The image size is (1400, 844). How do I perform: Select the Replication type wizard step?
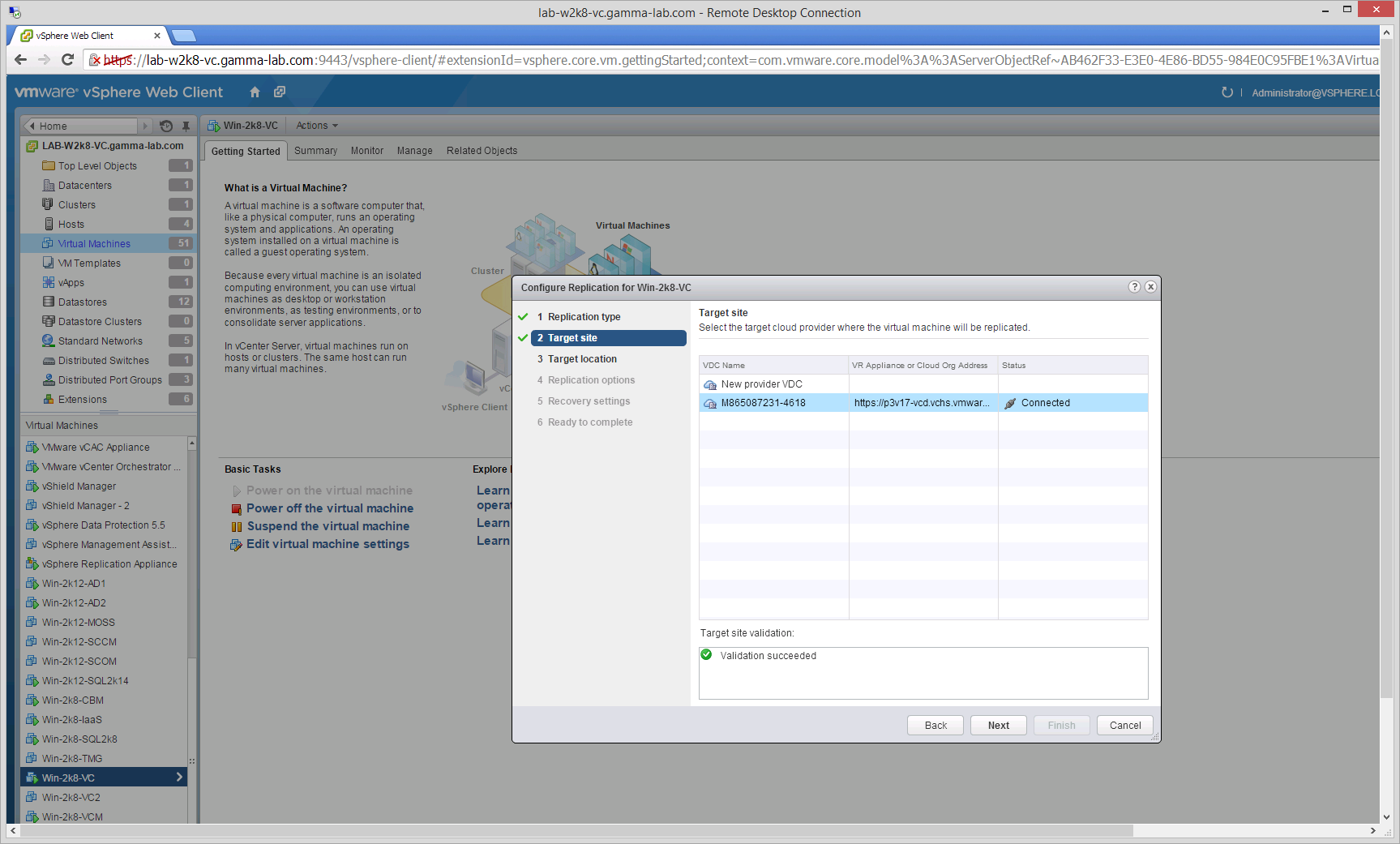tap(584, 317)
